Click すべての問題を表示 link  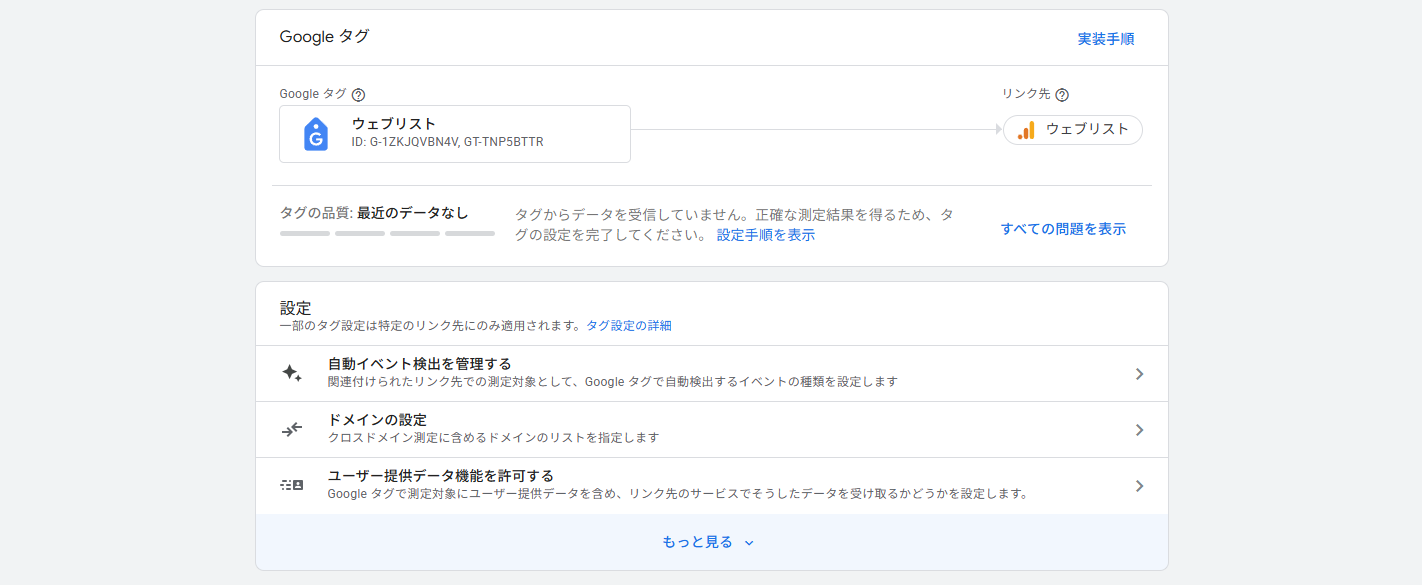click(x=1063, y=229)
